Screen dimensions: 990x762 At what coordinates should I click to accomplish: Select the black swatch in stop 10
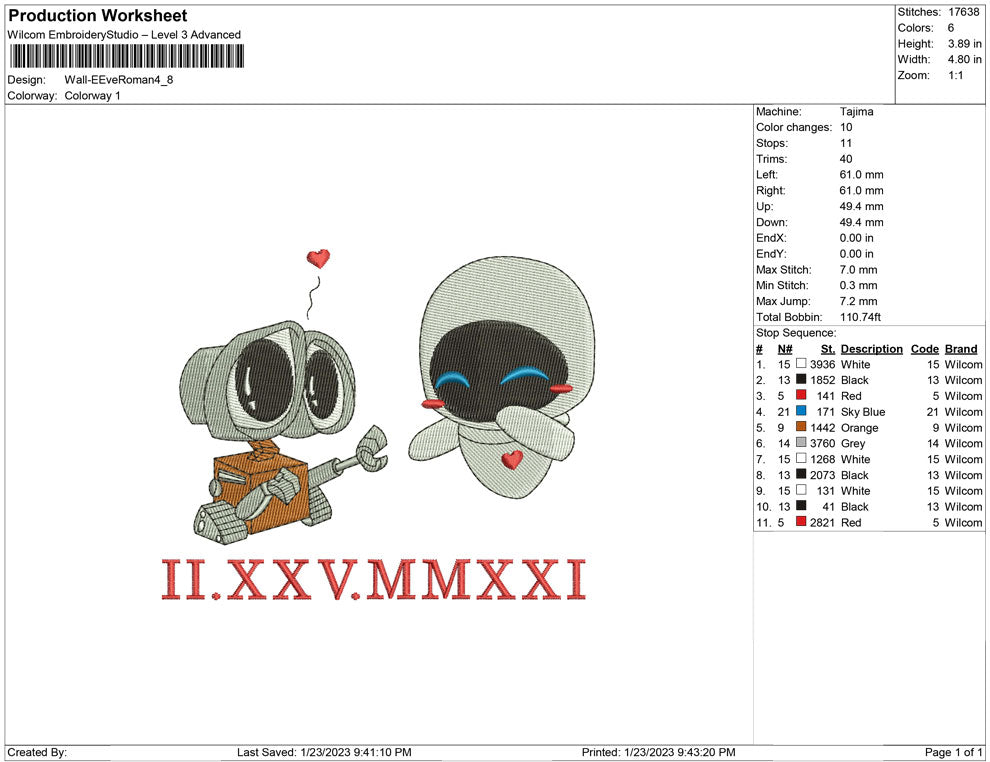(x=801, y=506)
